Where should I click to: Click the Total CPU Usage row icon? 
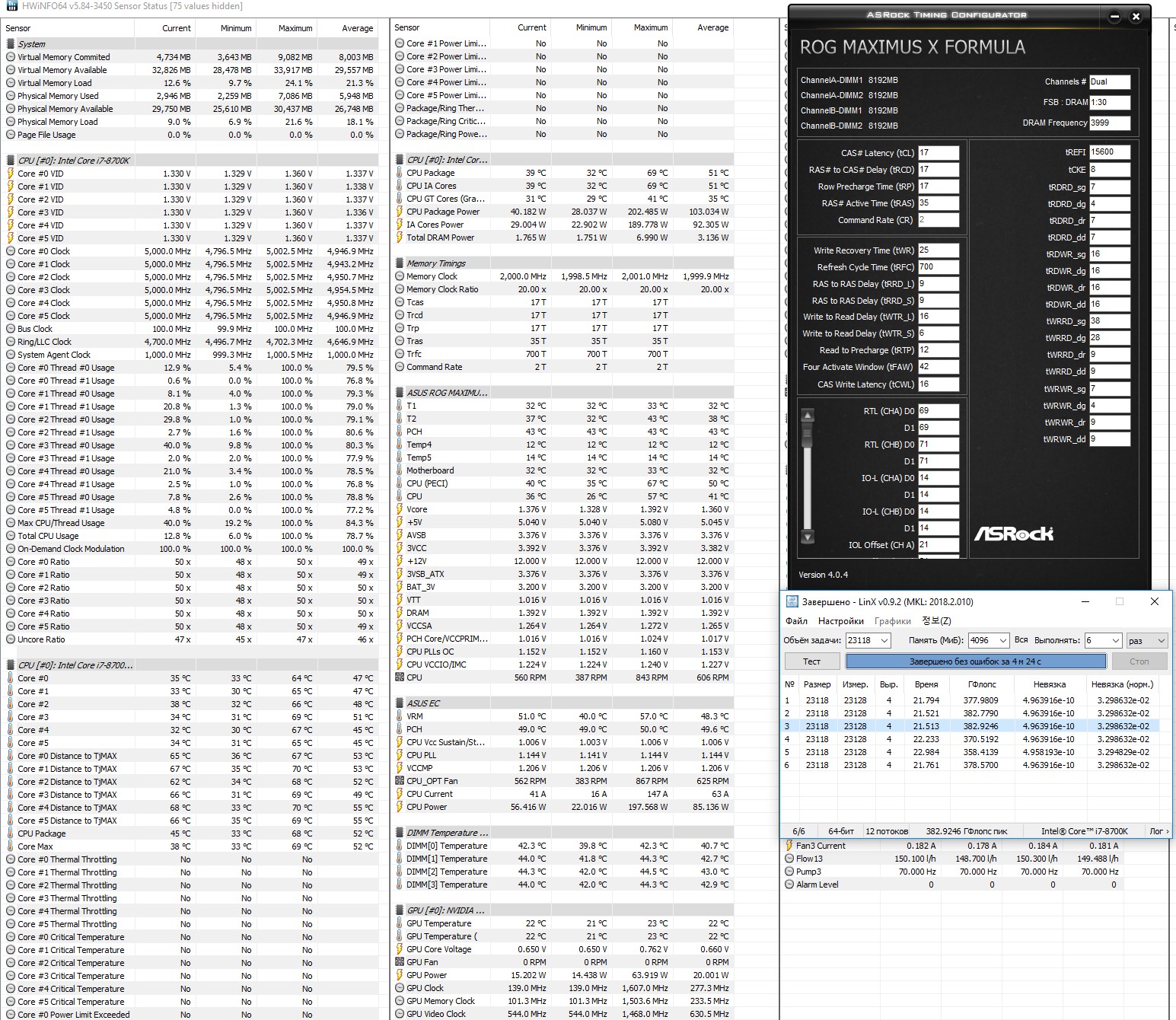point(11,536)
